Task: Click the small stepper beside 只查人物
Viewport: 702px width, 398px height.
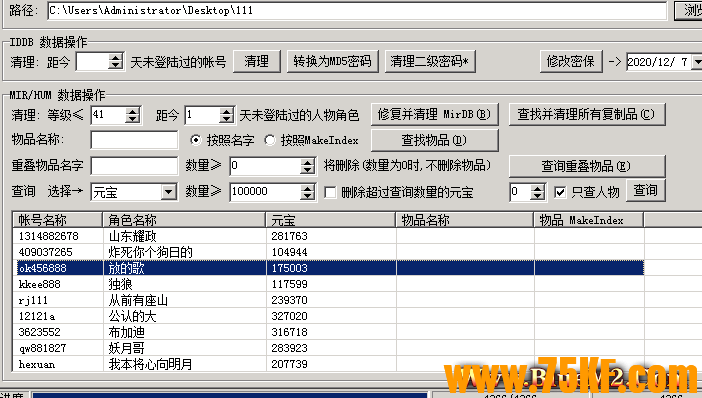Action: (x=527, y=192)
